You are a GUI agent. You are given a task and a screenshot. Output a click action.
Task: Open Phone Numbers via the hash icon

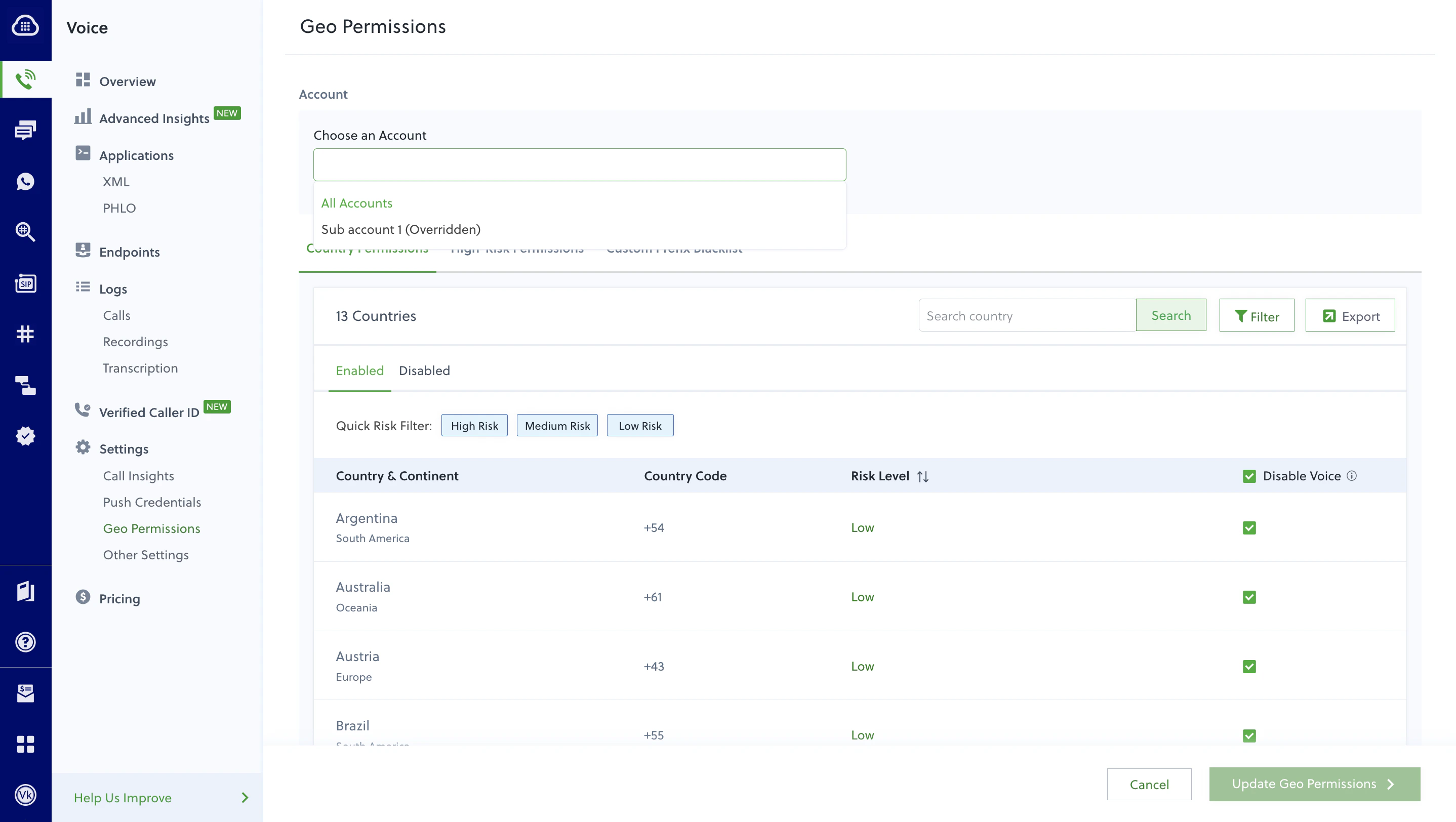pyautogui.click(x=25, y=334)
